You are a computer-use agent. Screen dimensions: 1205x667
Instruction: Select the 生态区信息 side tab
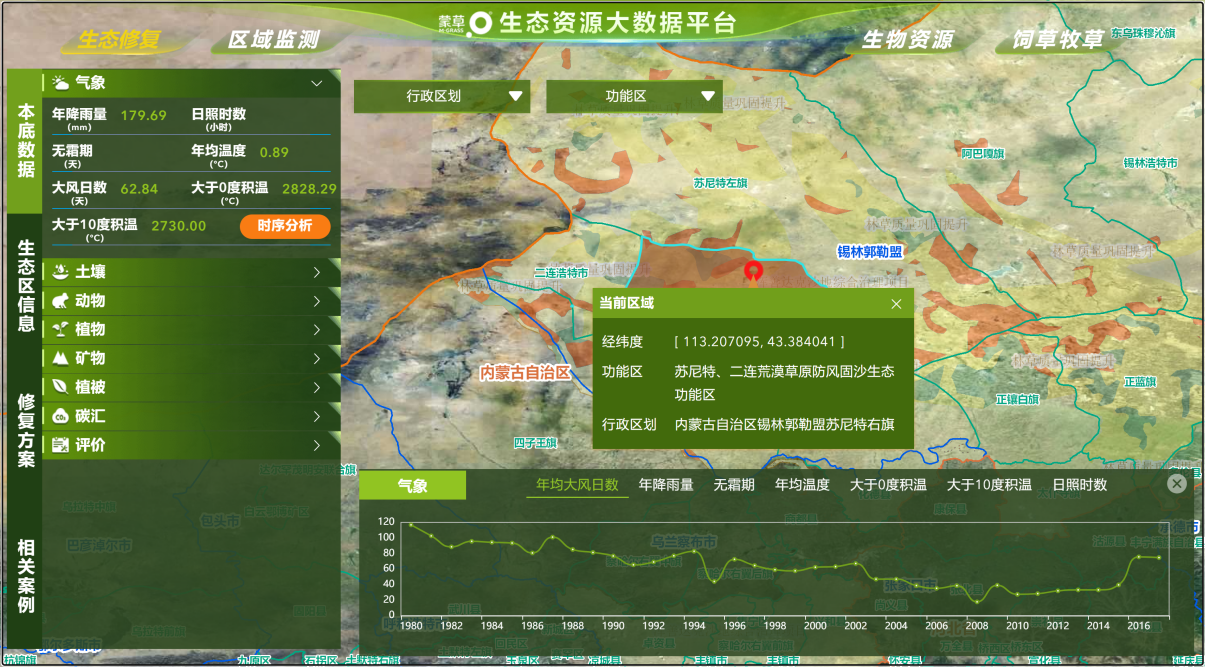(25, 288)
